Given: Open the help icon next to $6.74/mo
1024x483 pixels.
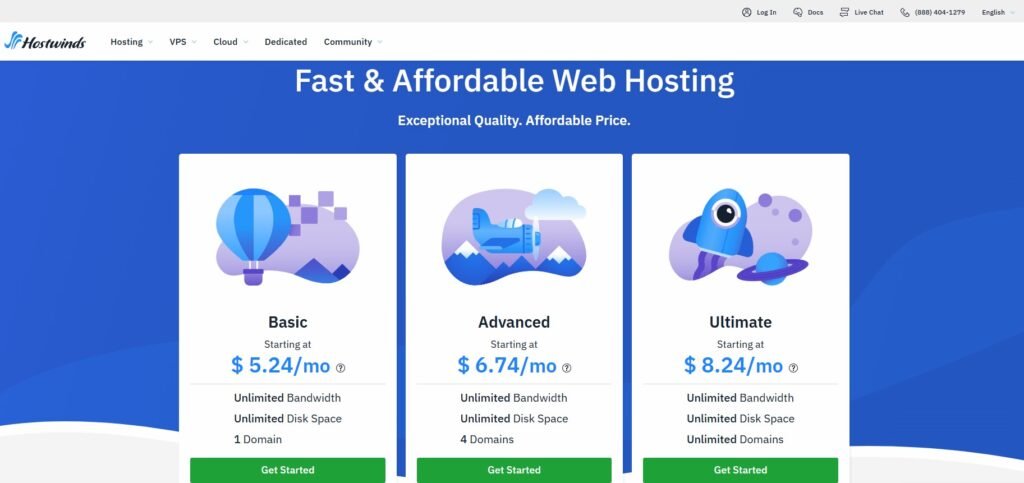Looking at the screenshot, I should click(x=566, y=368).
